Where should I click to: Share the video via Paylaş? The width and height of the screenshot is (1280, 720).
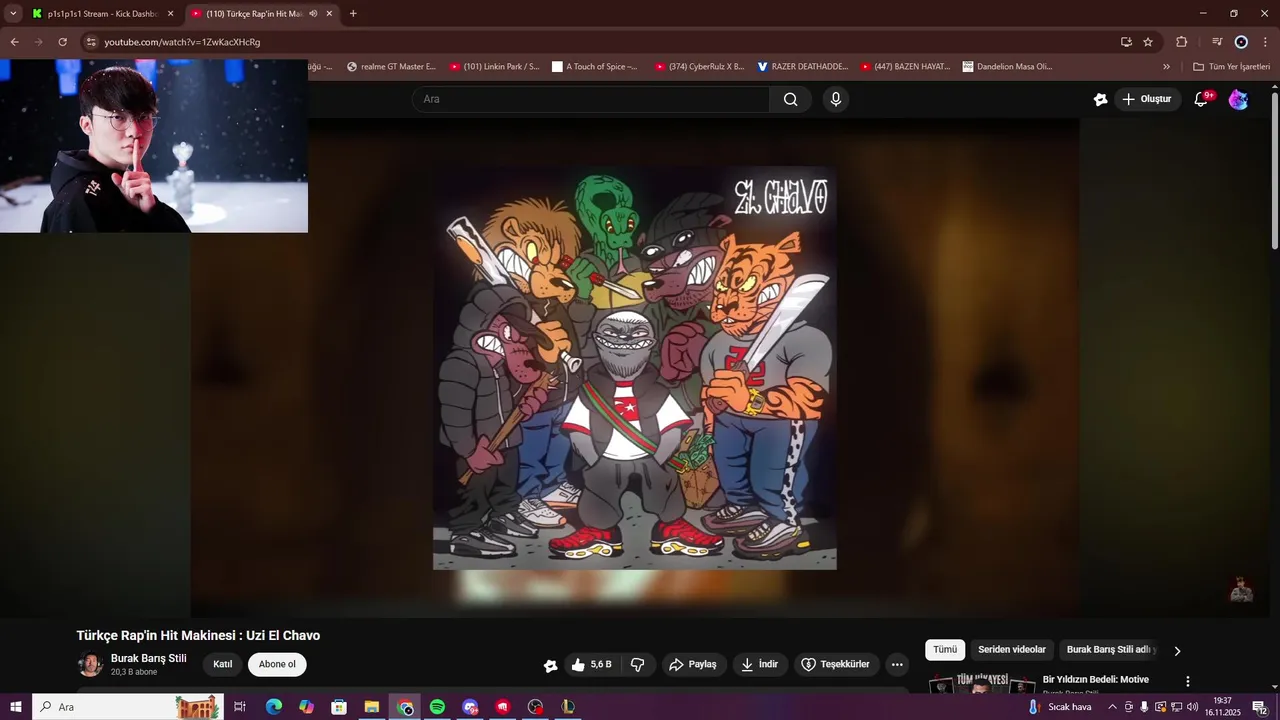tap(693, 664)
